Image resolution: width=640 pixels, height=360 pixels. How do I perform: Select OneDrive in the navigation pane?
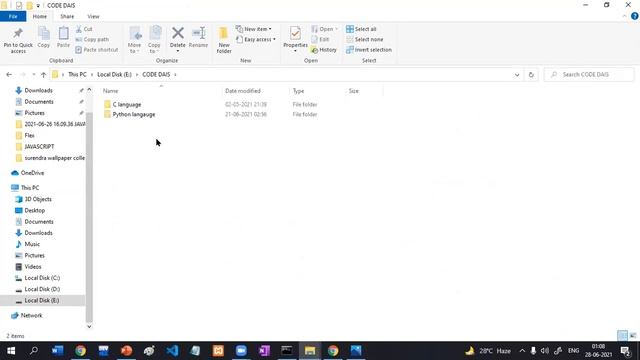click(32, 173)
